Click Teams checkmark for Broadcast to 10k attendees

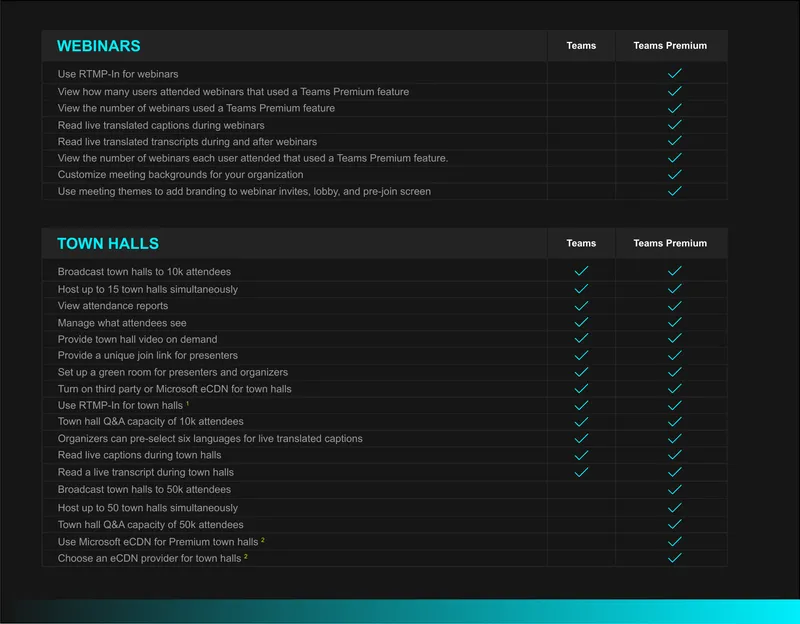581,271
